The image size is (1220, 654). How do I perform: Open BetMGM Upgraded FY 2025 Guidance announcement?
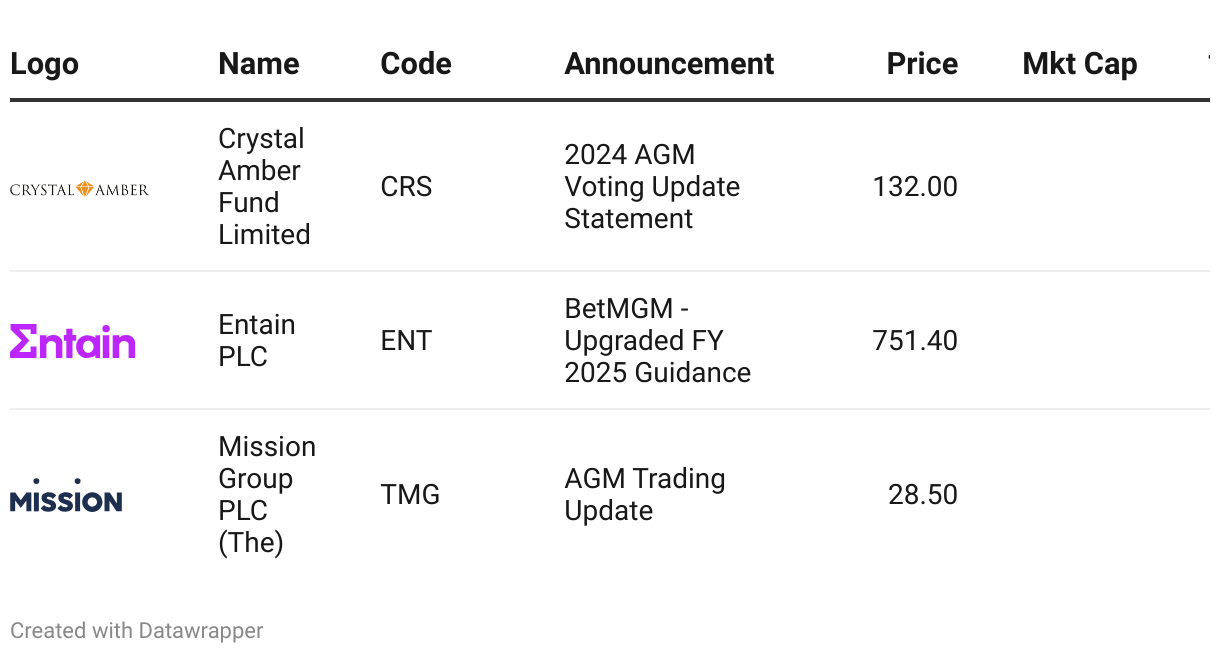click(656, 341)
